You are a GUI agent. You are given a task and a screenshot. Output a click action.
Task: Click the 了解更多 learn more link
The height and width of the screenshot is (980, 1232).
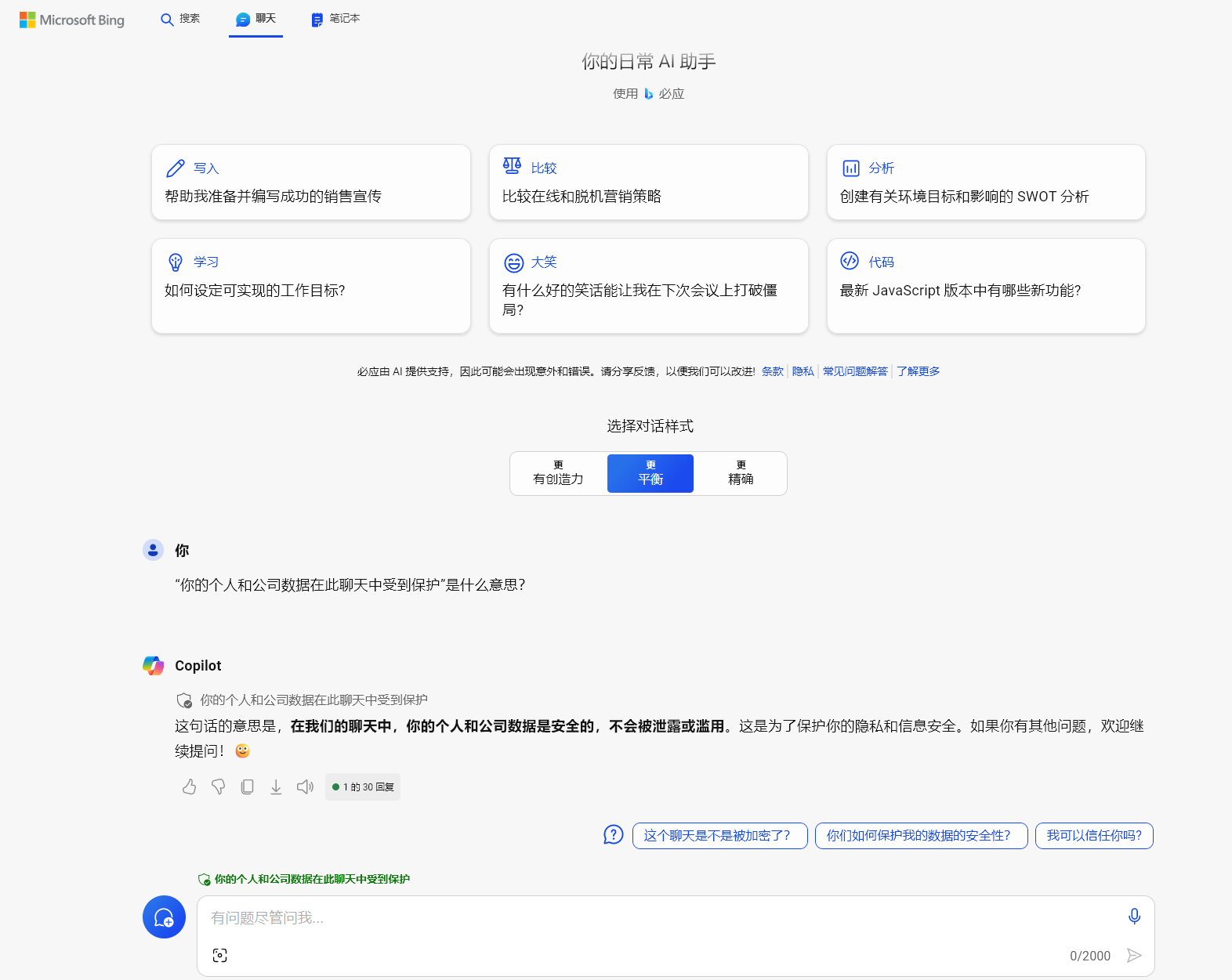[919, 371]
